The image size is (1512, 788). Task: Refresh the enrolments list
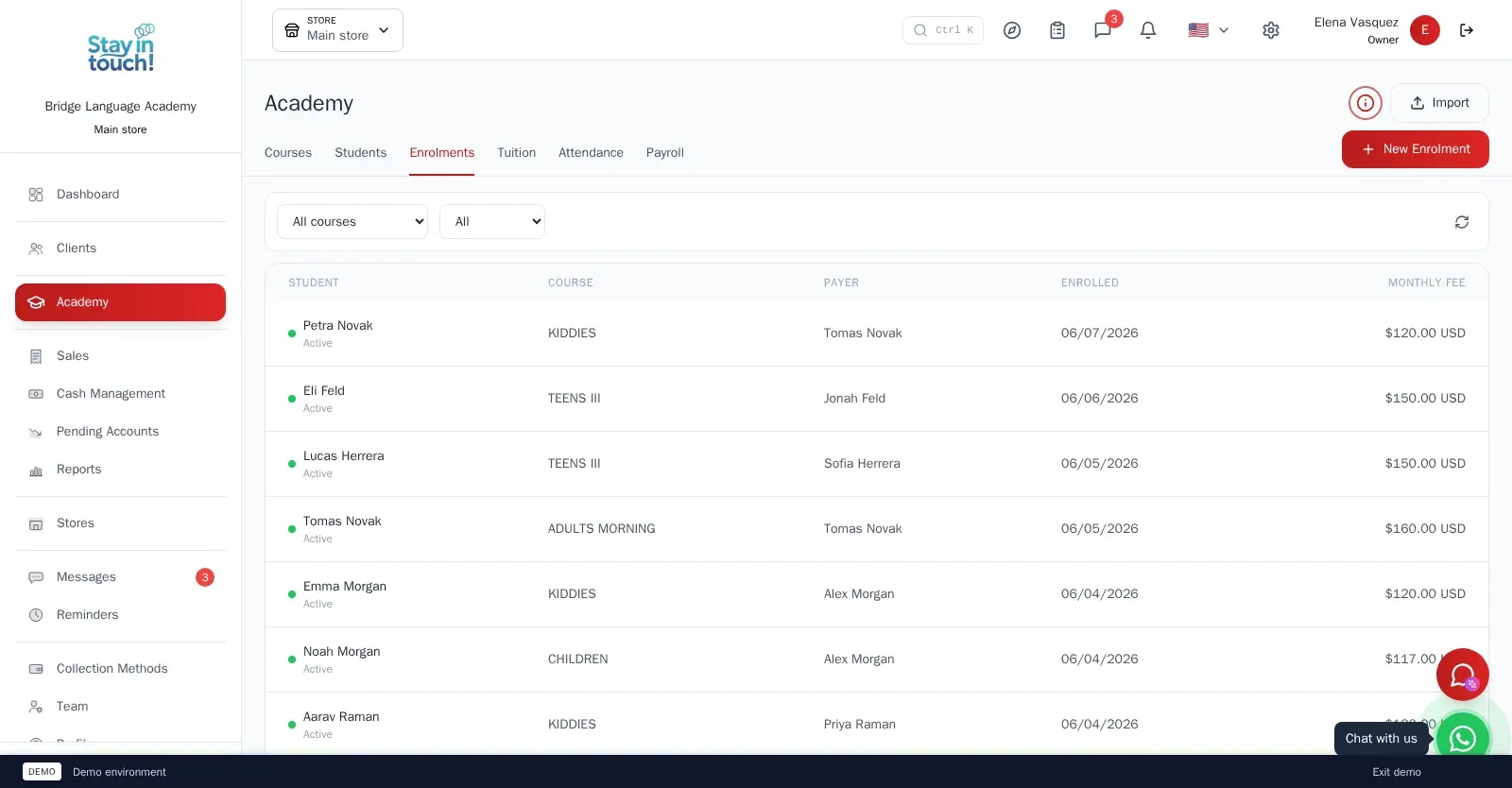(x=1462, y=222)
